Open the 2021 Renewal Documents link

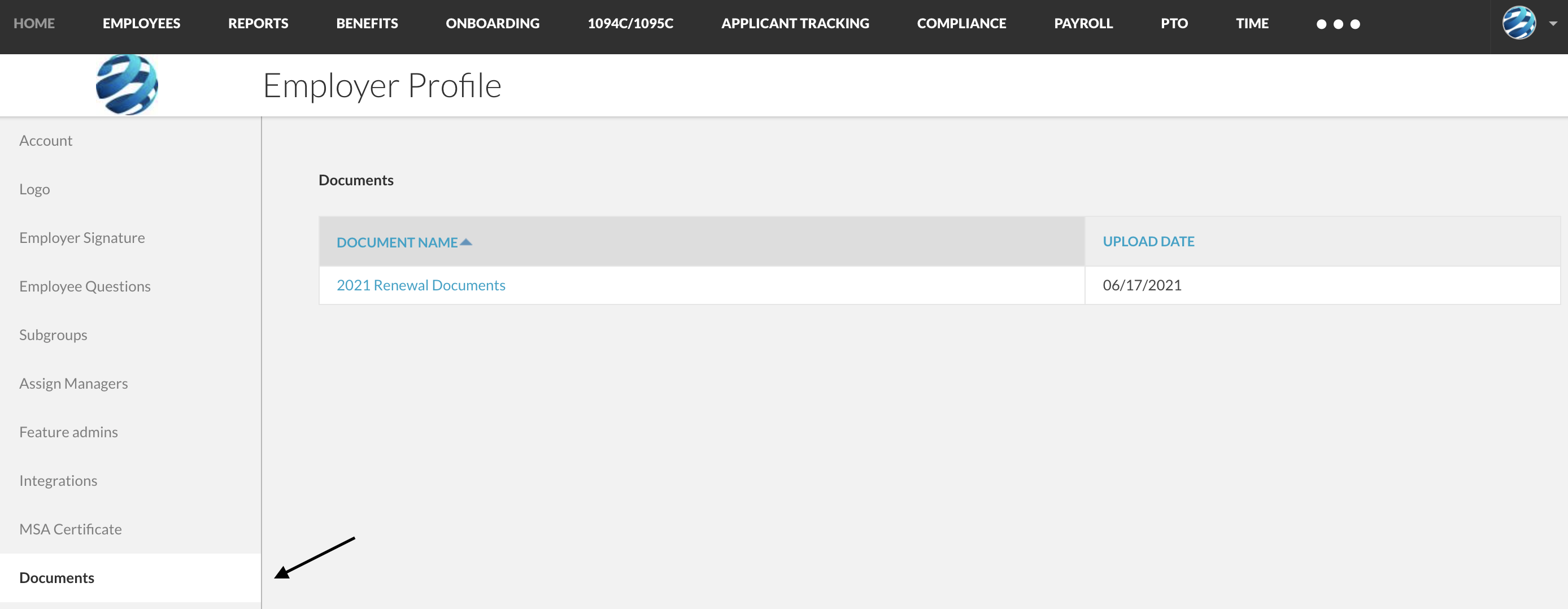(421, 285)
